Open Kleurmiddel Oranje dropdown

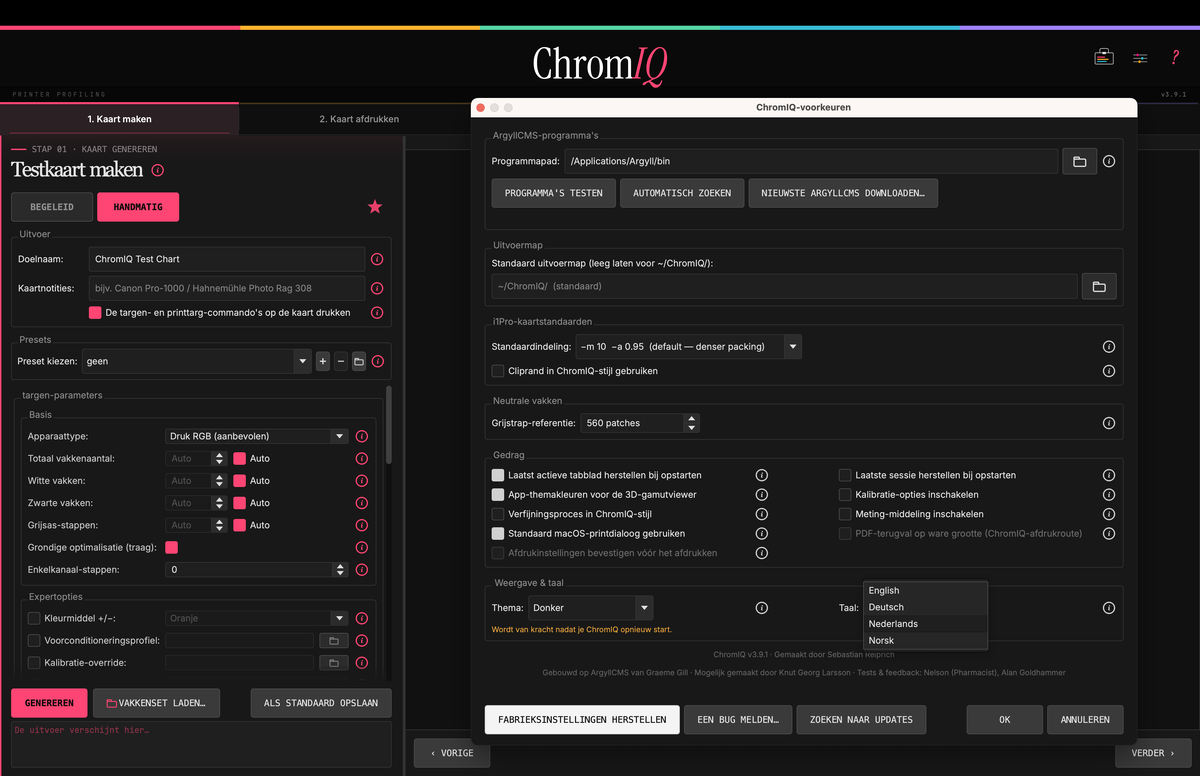256,618
